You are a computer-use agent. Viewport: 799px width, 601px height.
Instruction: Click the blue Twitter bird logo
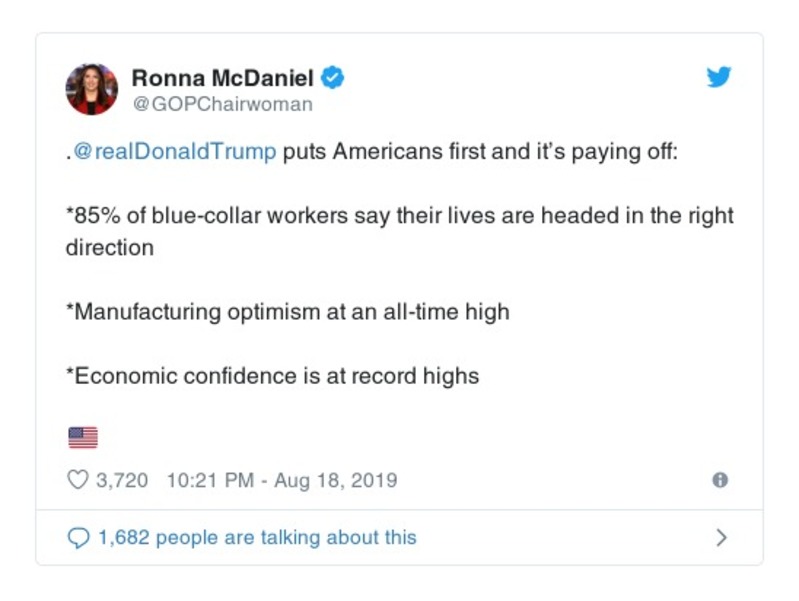[x=719, y=77]
